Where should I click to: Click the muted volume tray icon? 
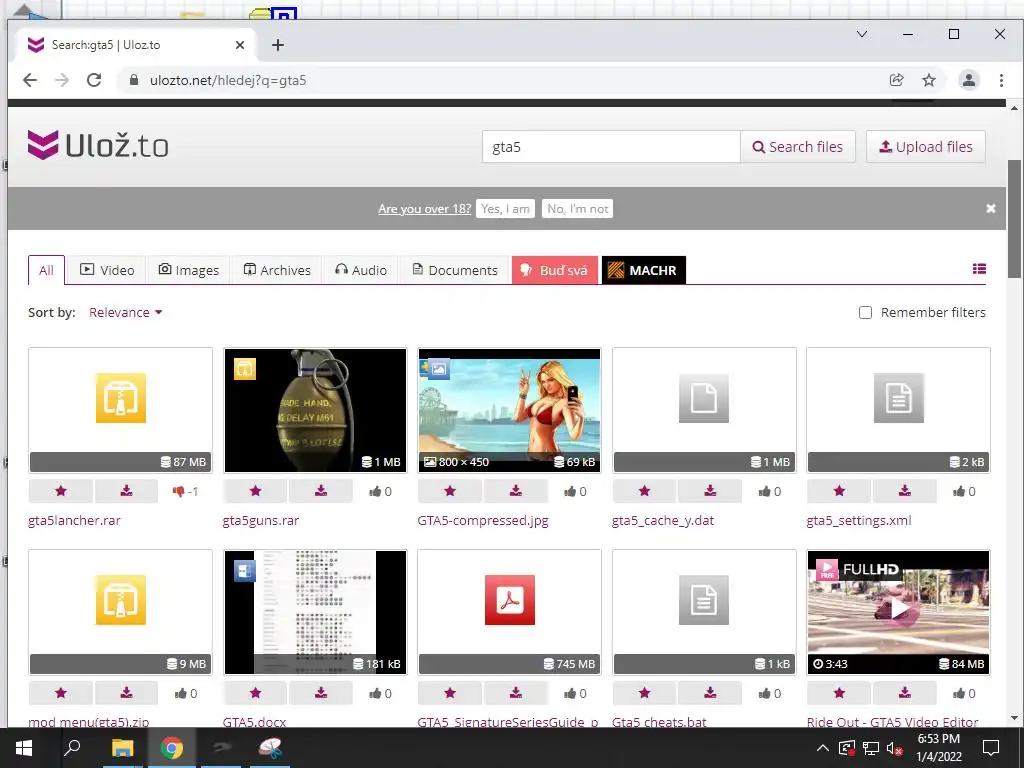(x=894, y=748)
